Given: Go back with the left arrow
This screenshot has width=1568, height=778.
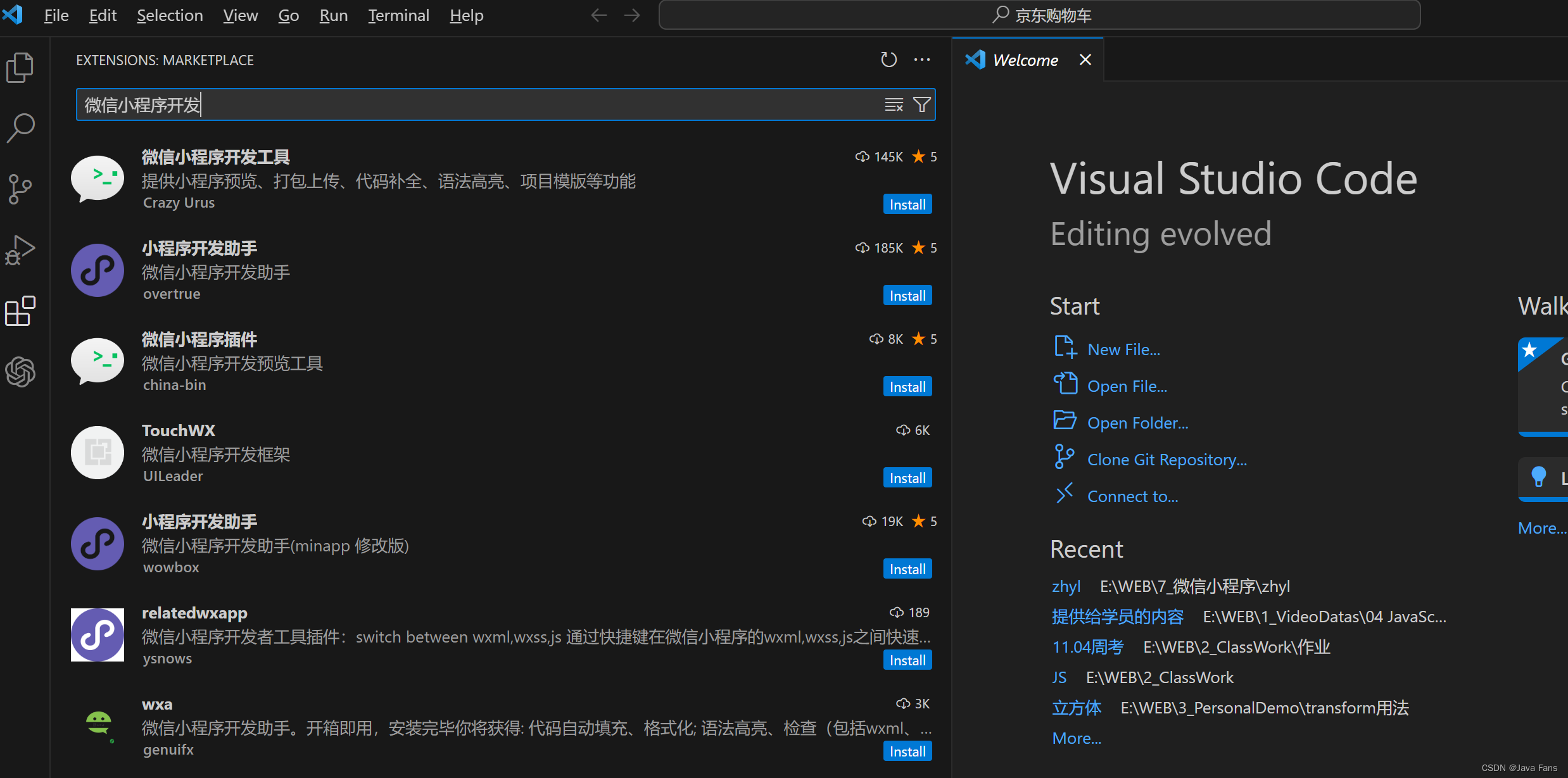Looking at the screenshot, I should pos(598,15).
